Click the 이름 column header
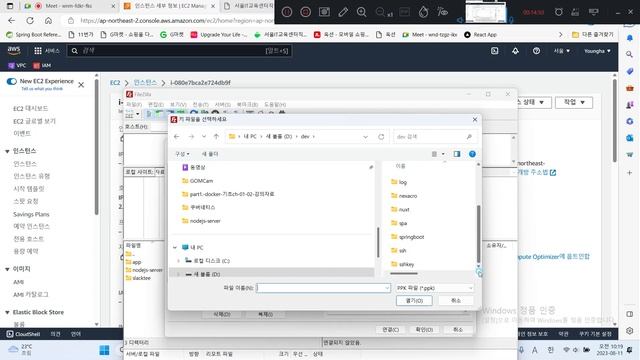The width and height of the screenshot is (640, 360). pyautogui.click(x=400, y=166)
